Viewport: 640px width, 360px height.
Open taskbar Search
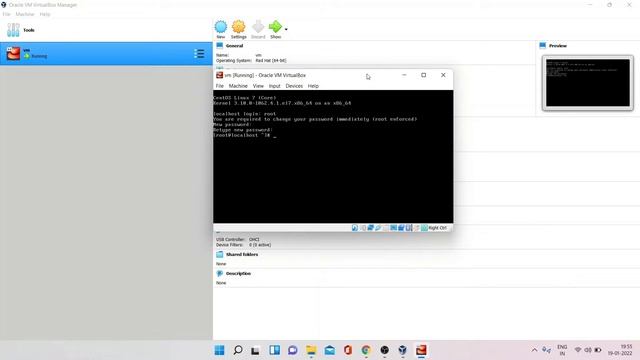(238, 350)
